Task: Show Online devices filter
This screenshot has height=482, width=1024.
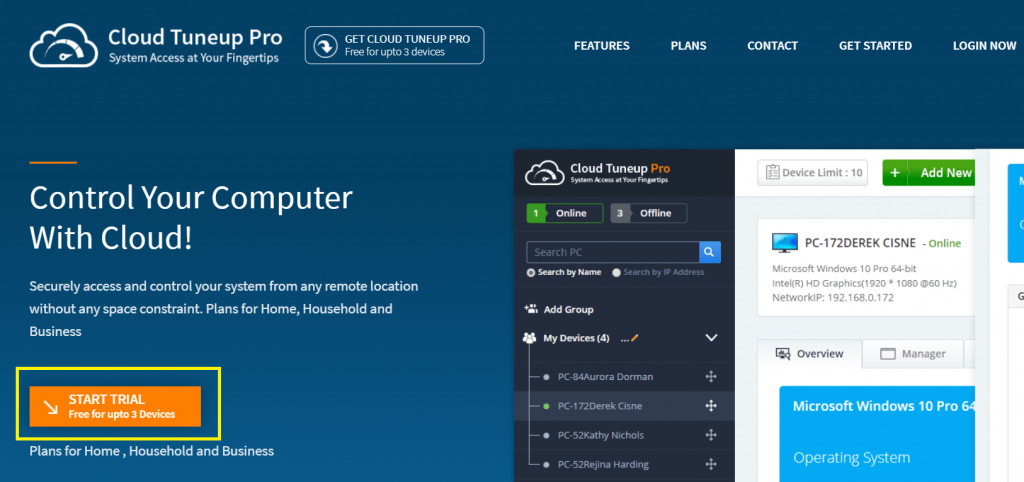Action: click(565, 213)
